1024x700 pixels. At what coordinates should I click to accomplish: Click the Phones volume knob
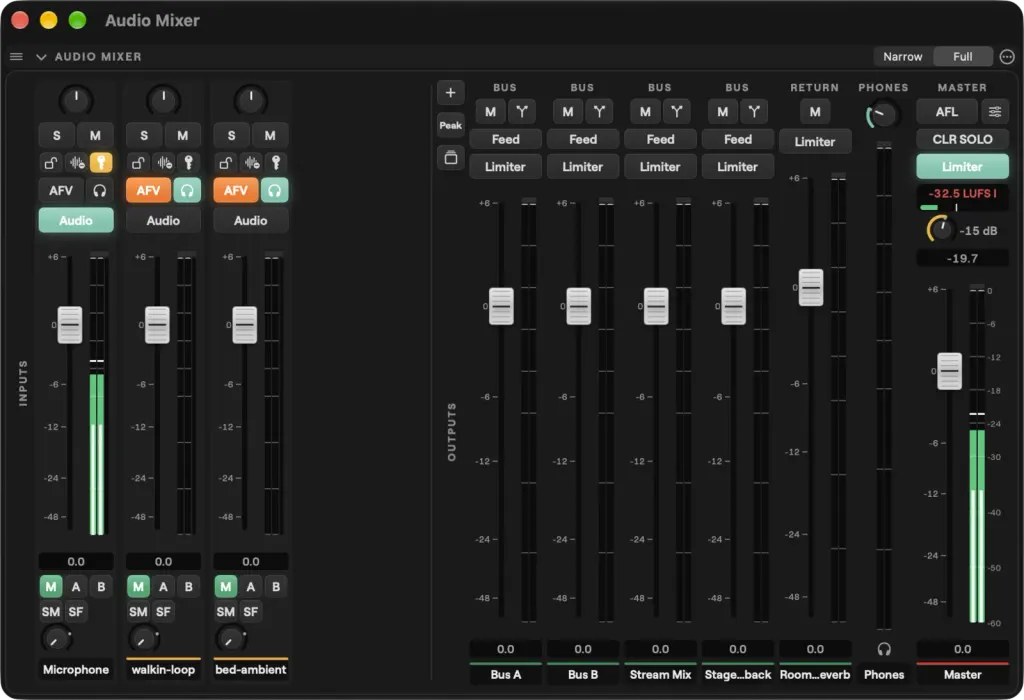[883, 115]
